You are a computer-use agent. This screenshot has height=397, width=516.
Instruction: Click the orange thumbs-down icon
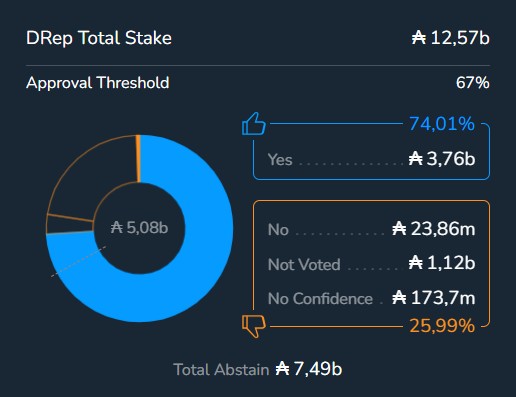pos(254,326)
